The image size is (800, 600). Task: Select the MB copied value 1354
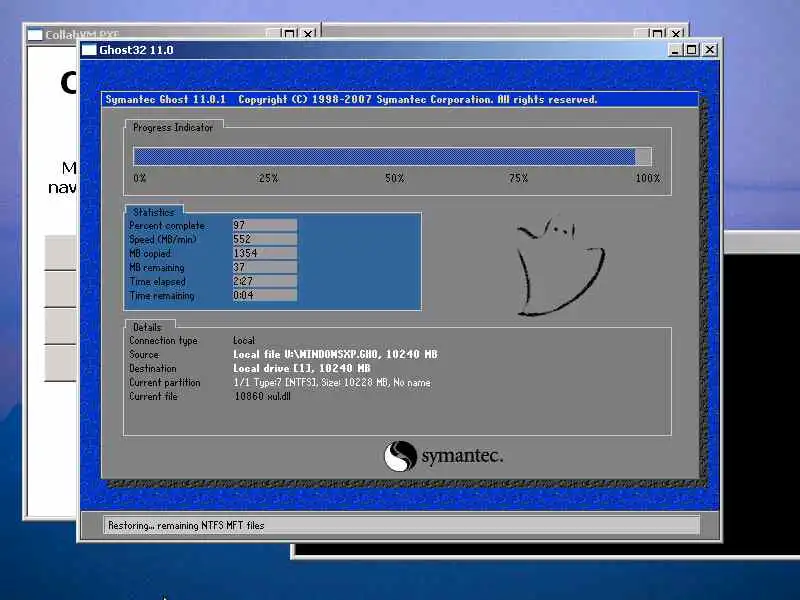coord(264,253)
